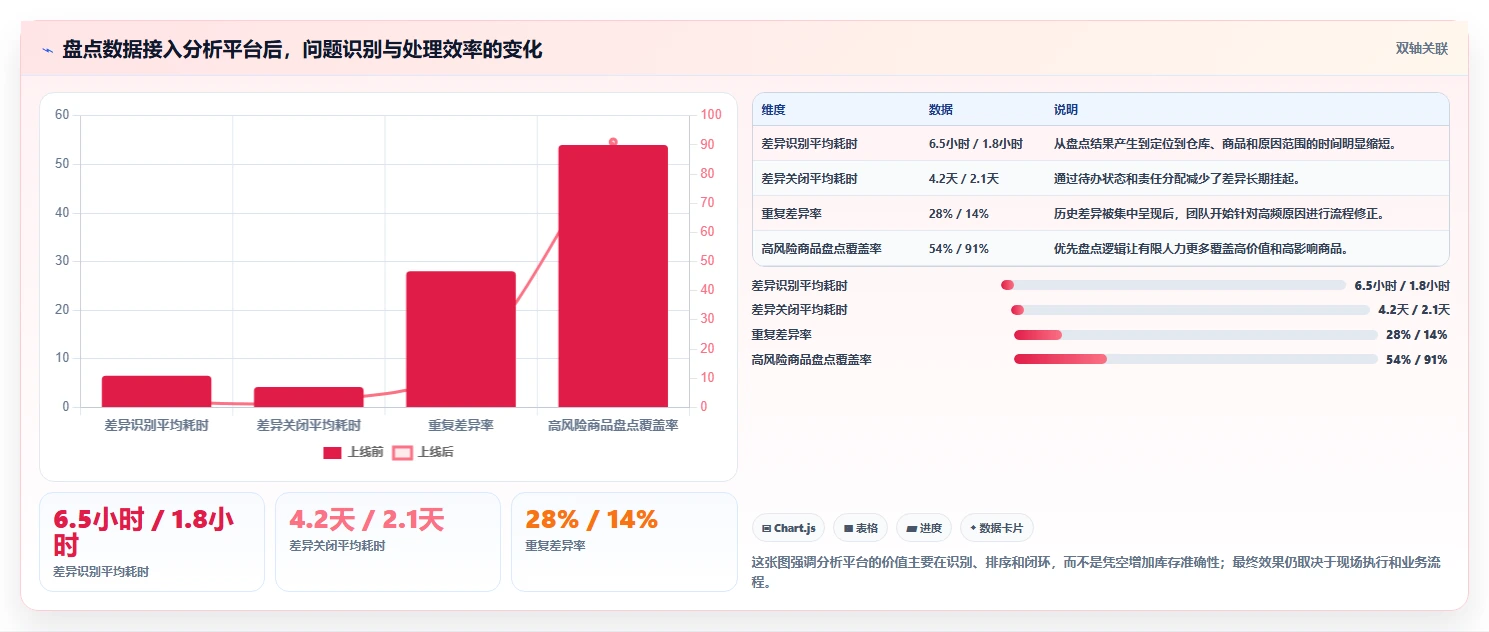Click progress label 差异识别平均耗时
Screen dimensions: 1489x632
800,286
